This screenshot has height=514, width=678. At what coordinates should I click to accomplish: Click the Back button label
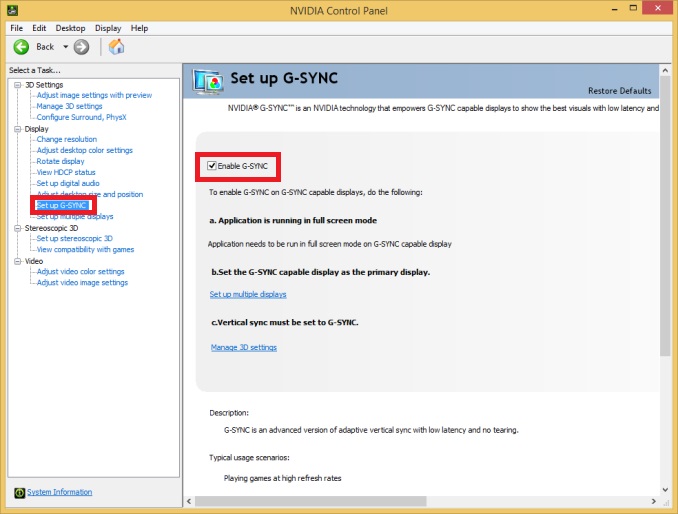click(45, 47)
